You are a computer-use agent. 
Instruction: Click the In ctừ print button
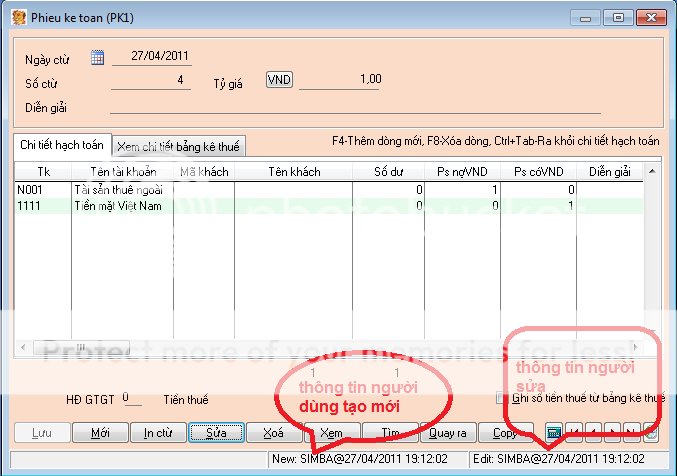(158, 433)
